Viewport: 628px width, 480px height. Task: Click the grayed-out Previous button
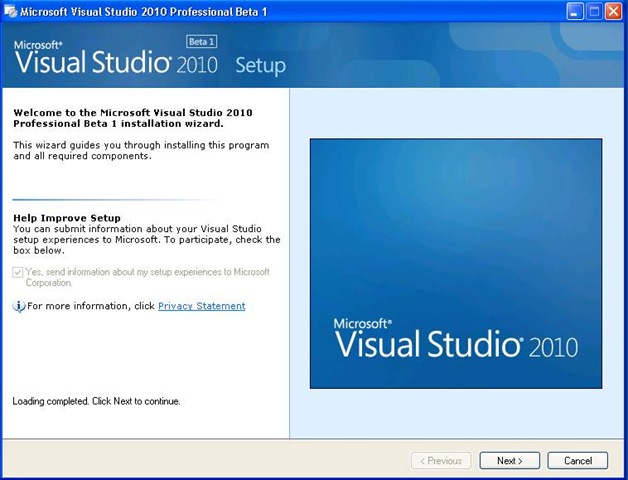coord(441,461)
